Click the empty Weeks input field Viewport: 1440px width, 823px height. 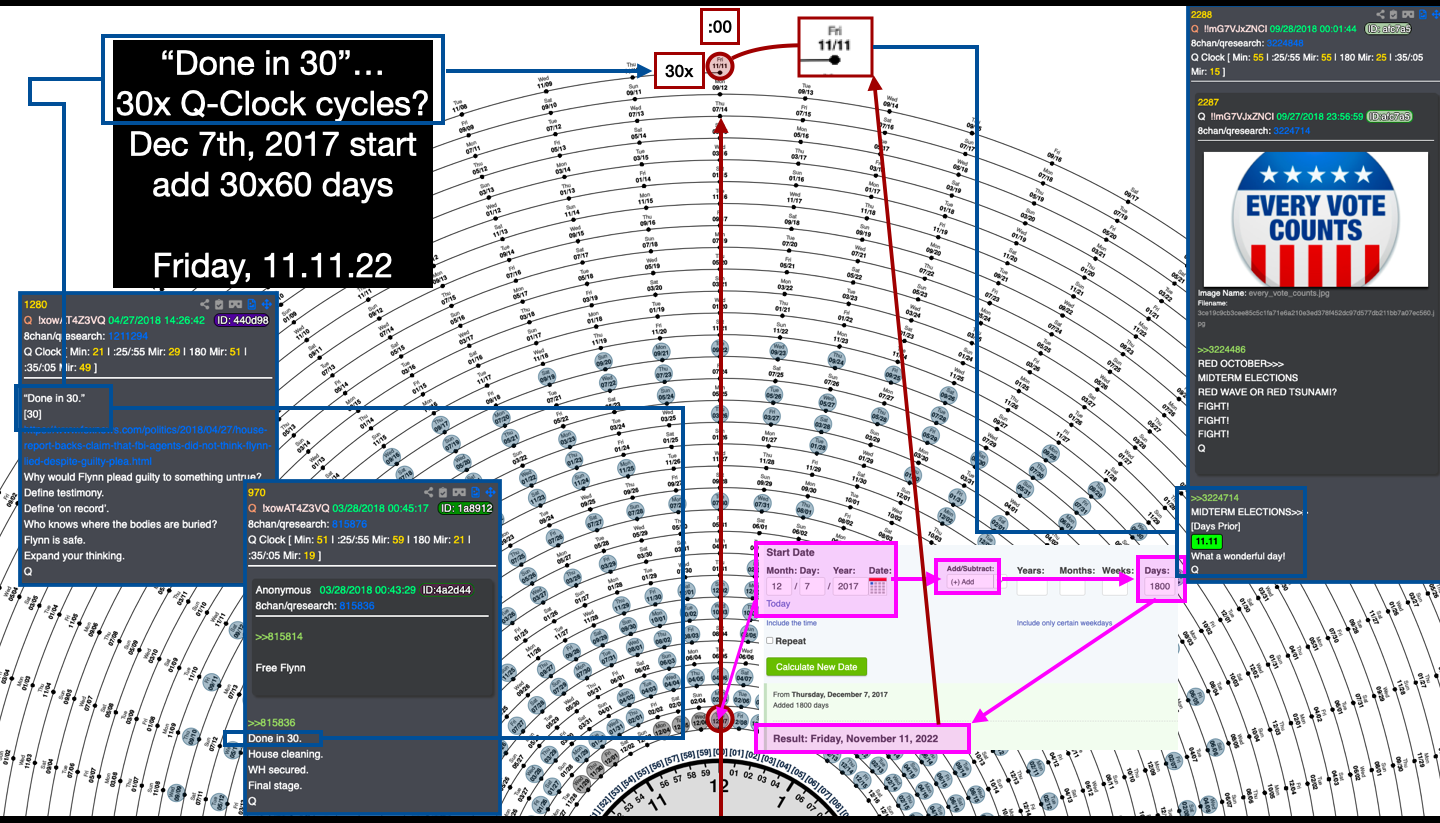(1114, 586)
